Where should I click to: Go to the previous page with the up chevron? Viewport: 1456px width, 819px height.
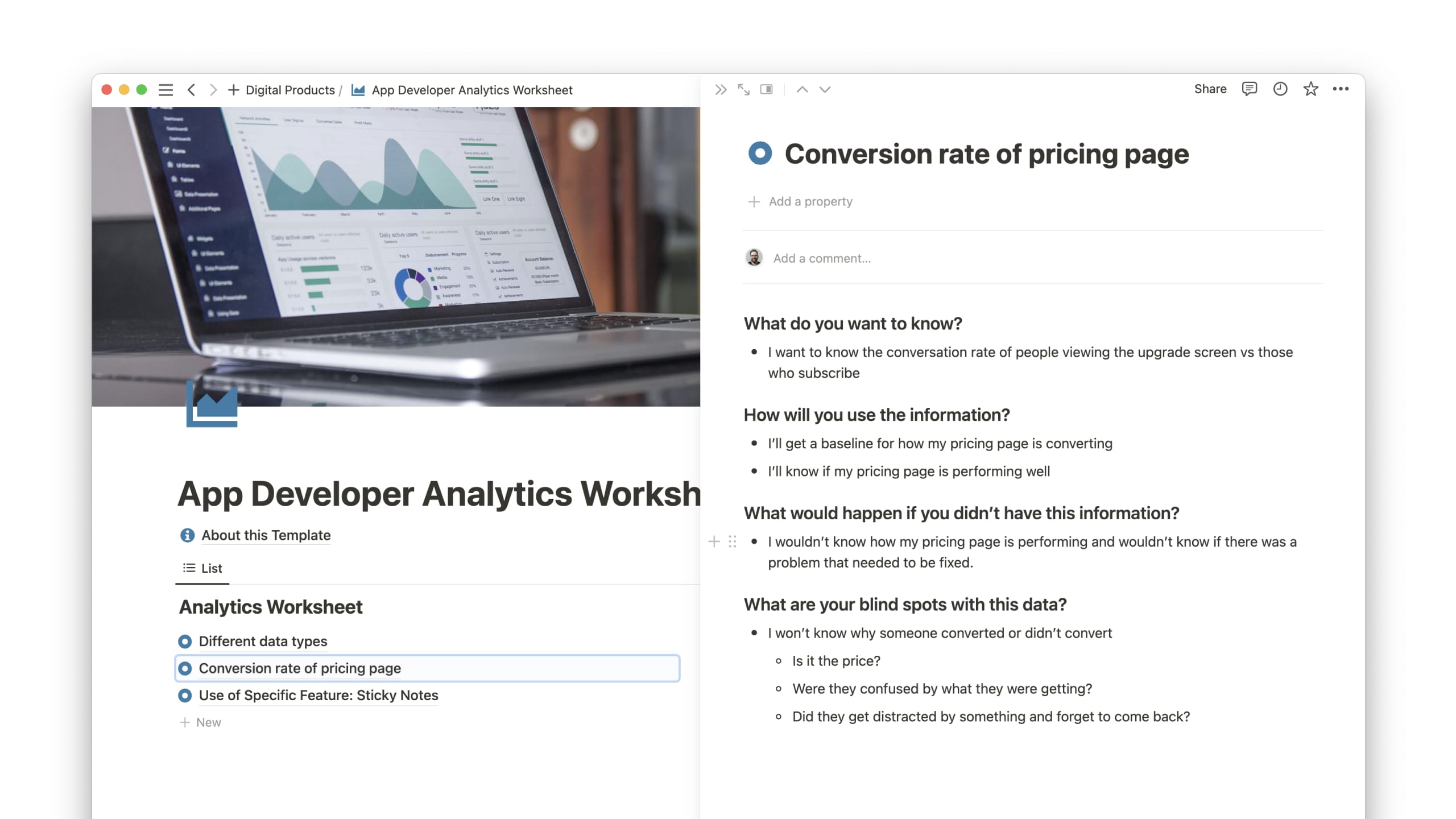click(x=802, y=89)
